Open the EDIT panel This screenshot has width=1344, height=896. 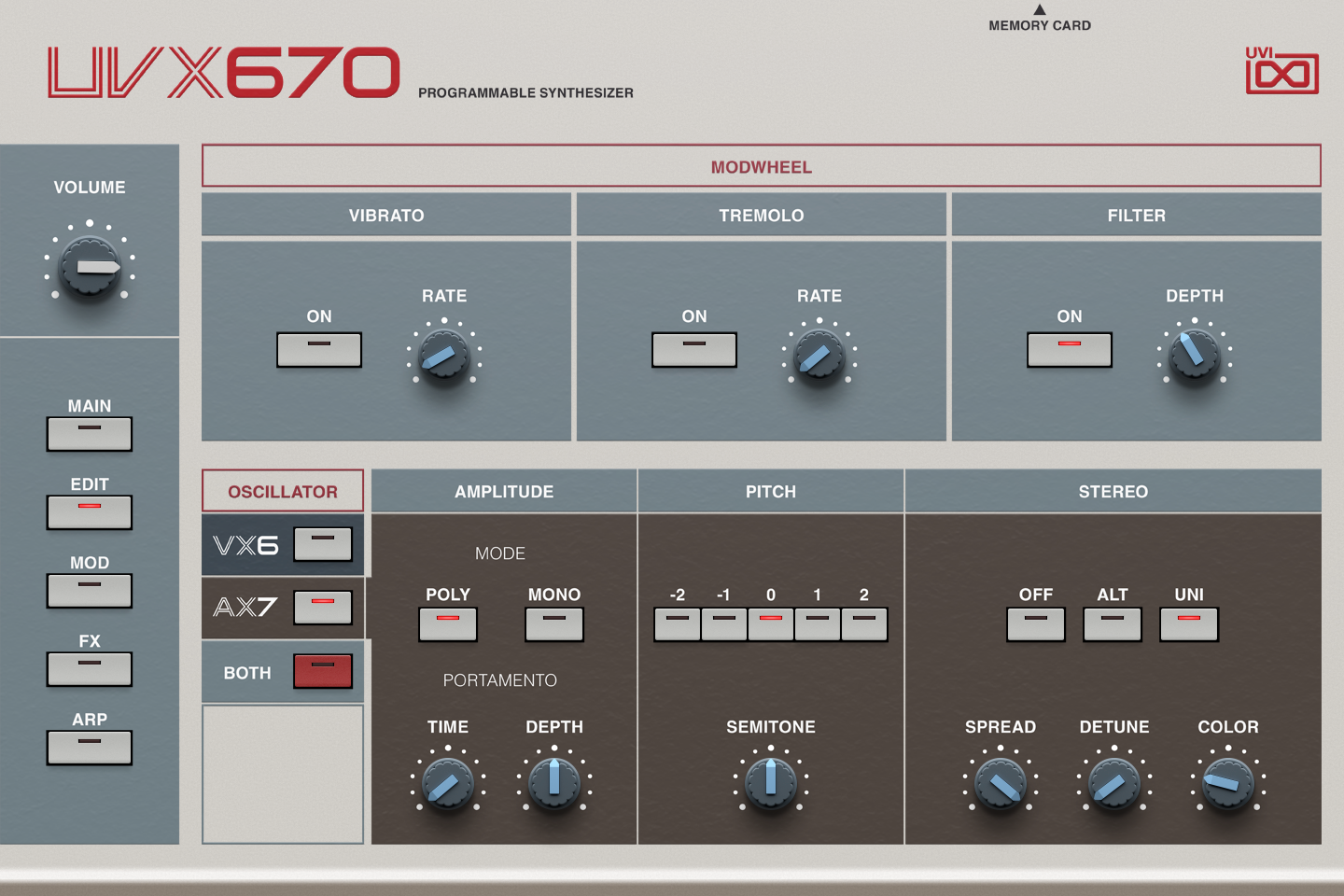pyautogui.click(x=89, y=511)
